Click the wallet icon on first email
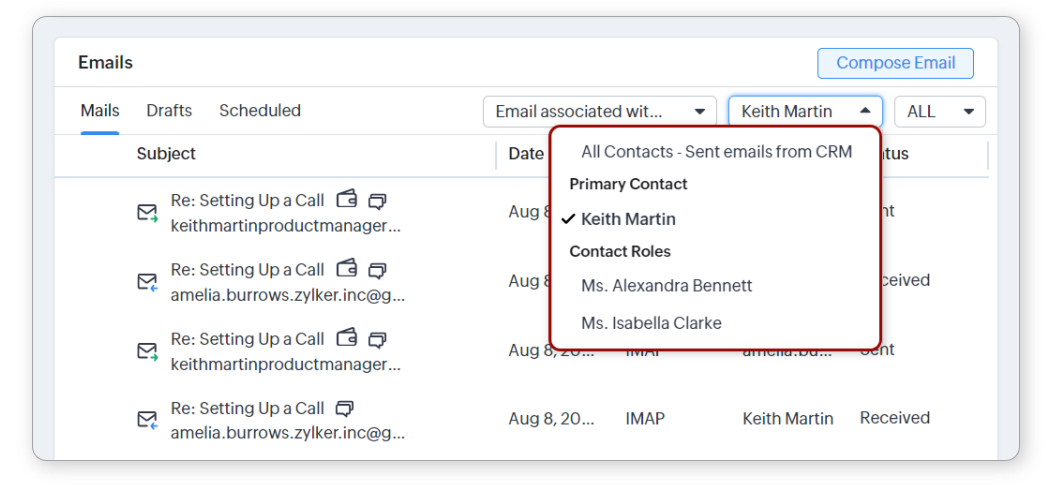Screen dimensions: 1048x490 pyautogui.click(x=346, y=200)
